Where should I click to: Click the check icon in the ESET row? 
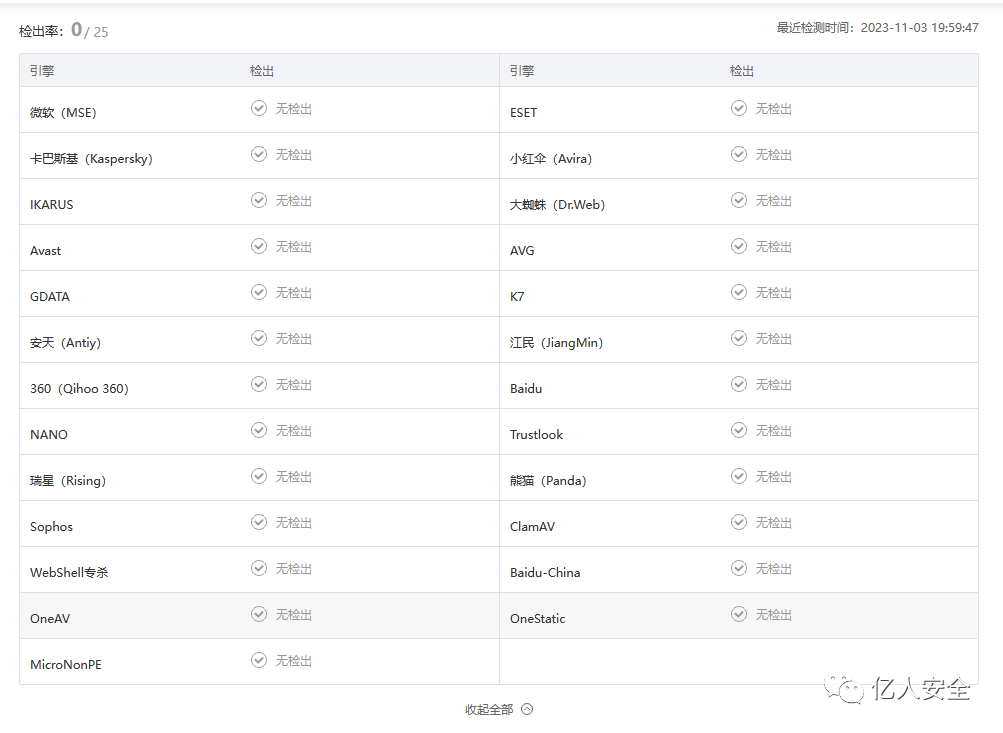point(739,108)
